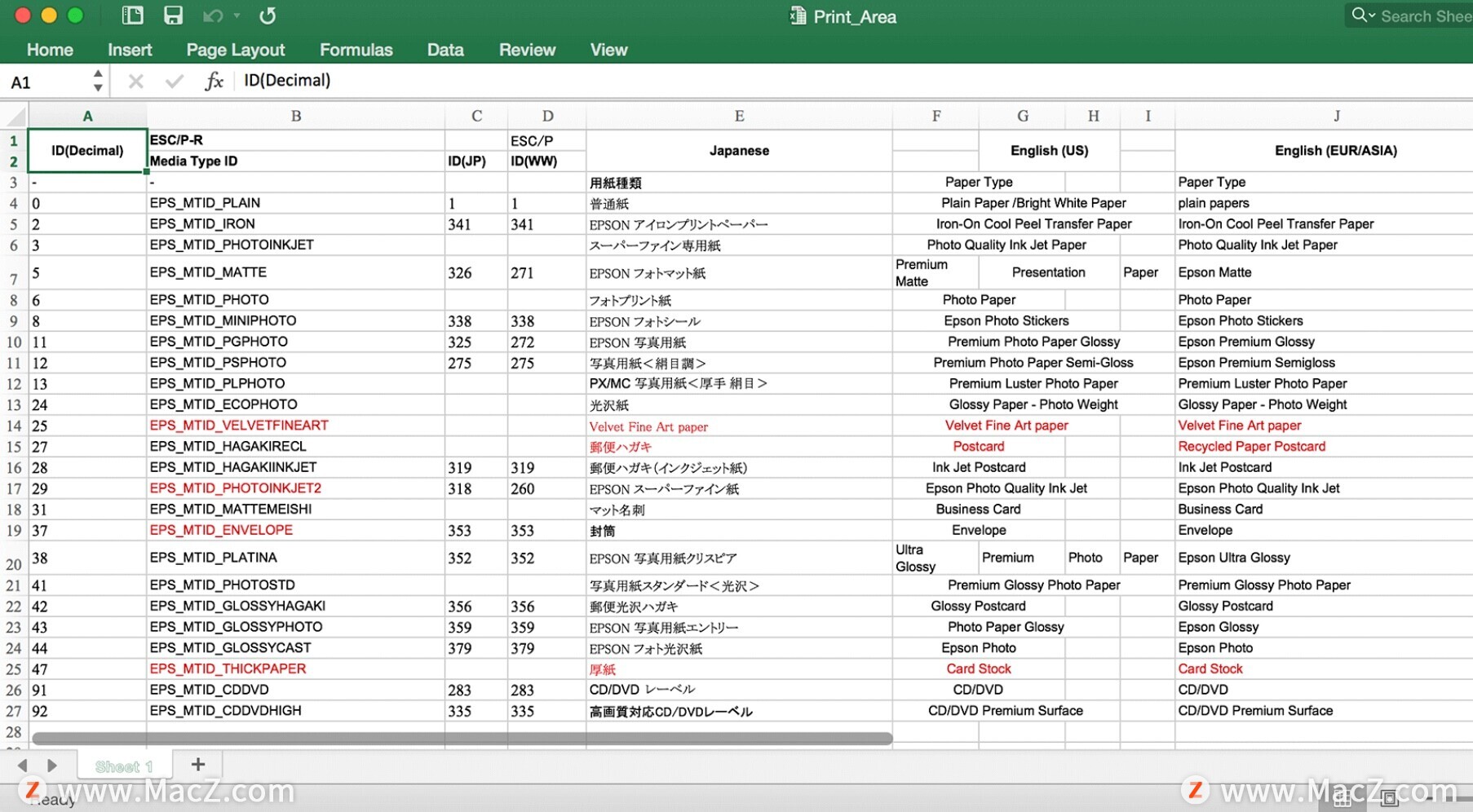Image resolution: width=1473 pixels, height=812 pixels.
Task: Select column A header
Action: (87, 116)
